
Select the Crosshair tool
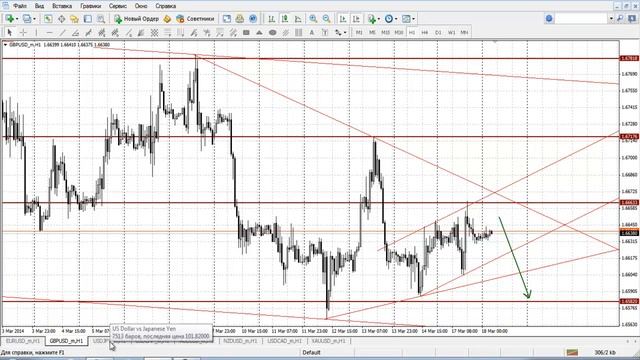[23, 32]
